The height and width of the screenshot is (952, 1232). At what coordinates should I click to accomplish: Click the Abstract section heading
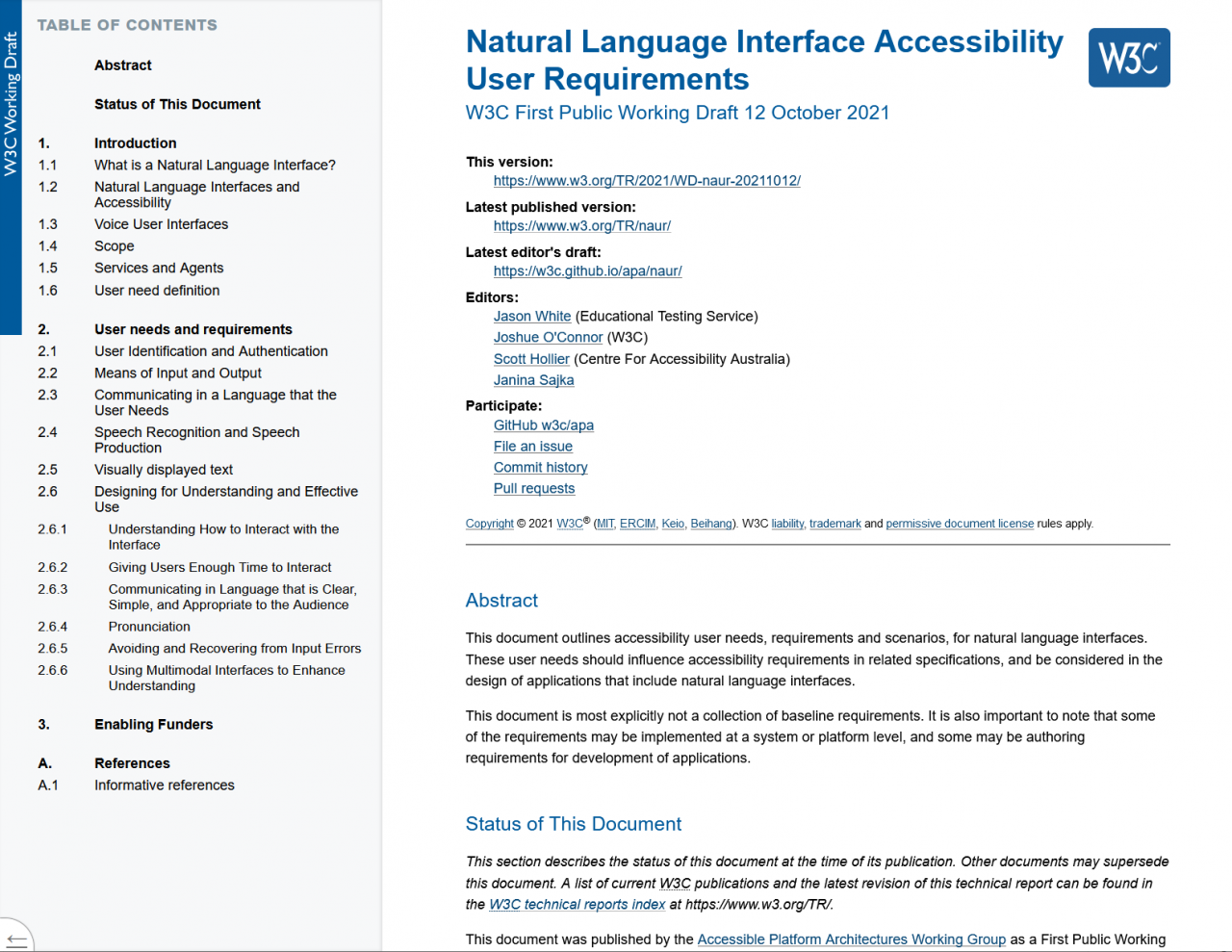pos(501,601)
